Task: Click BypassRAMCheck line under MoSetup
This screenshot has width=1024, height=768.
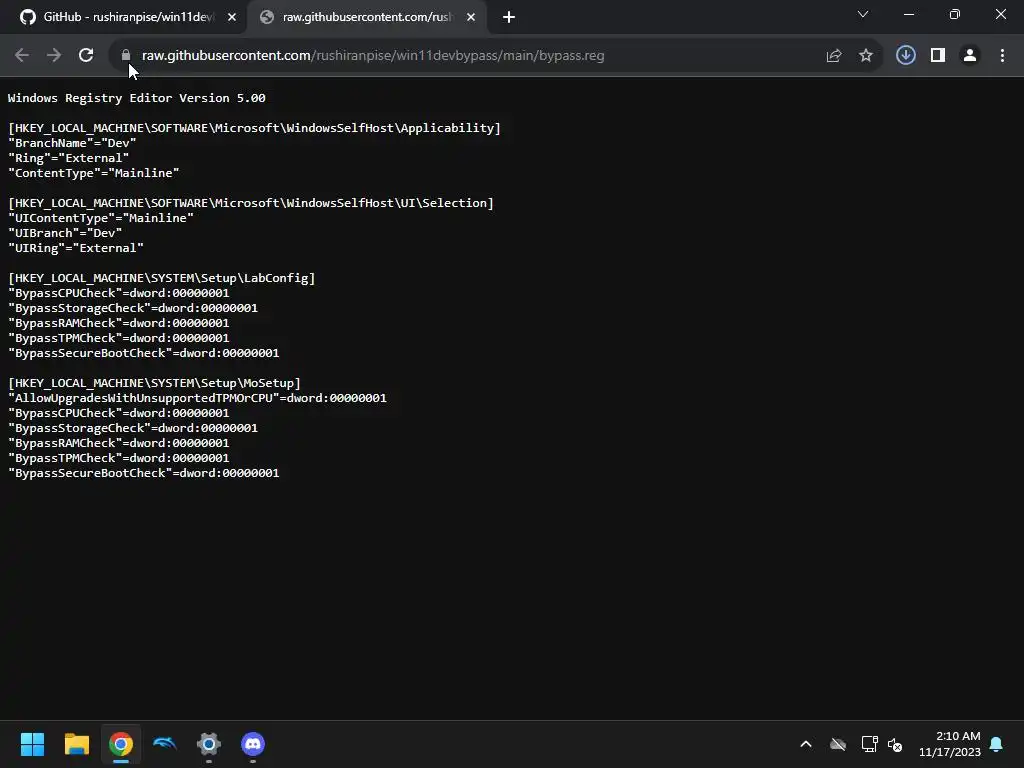Action: point(118,443)
